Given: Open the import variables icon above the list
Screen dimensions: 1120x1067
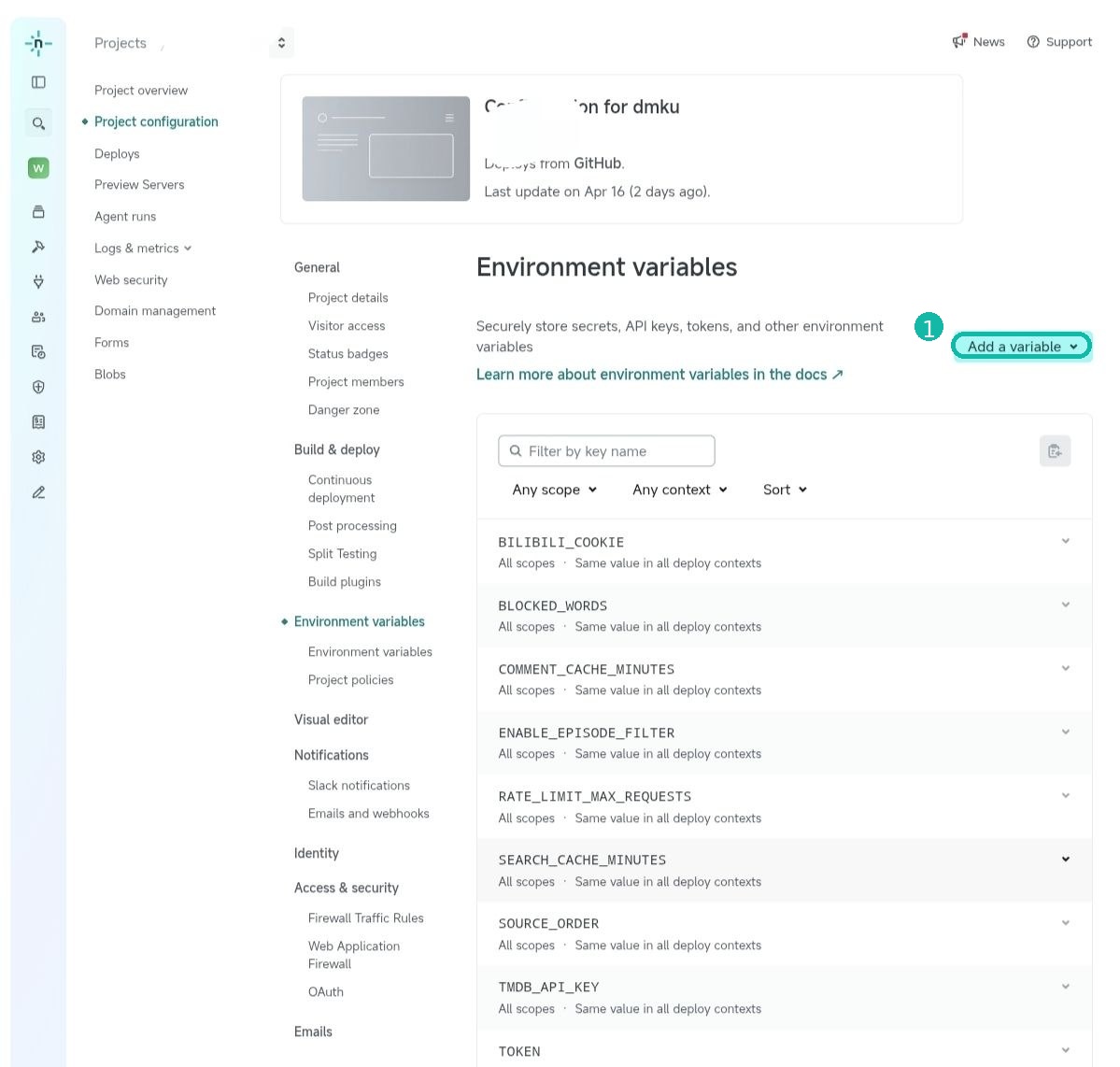Looking at the screenshot, I should (1055, 450).
